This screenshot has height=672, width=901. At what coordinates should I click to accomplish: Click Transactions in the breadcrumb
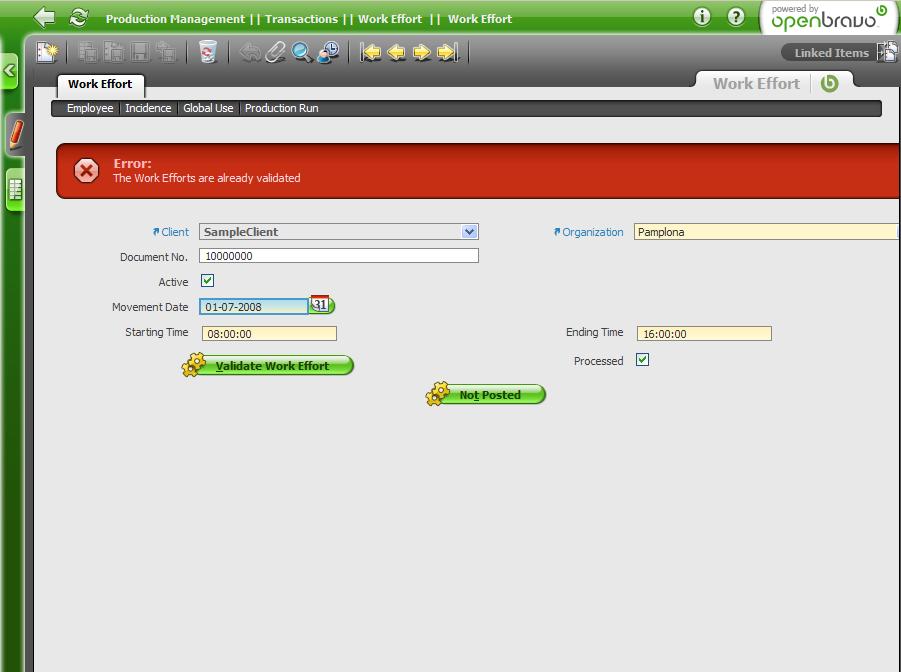[x=301, y=19]
